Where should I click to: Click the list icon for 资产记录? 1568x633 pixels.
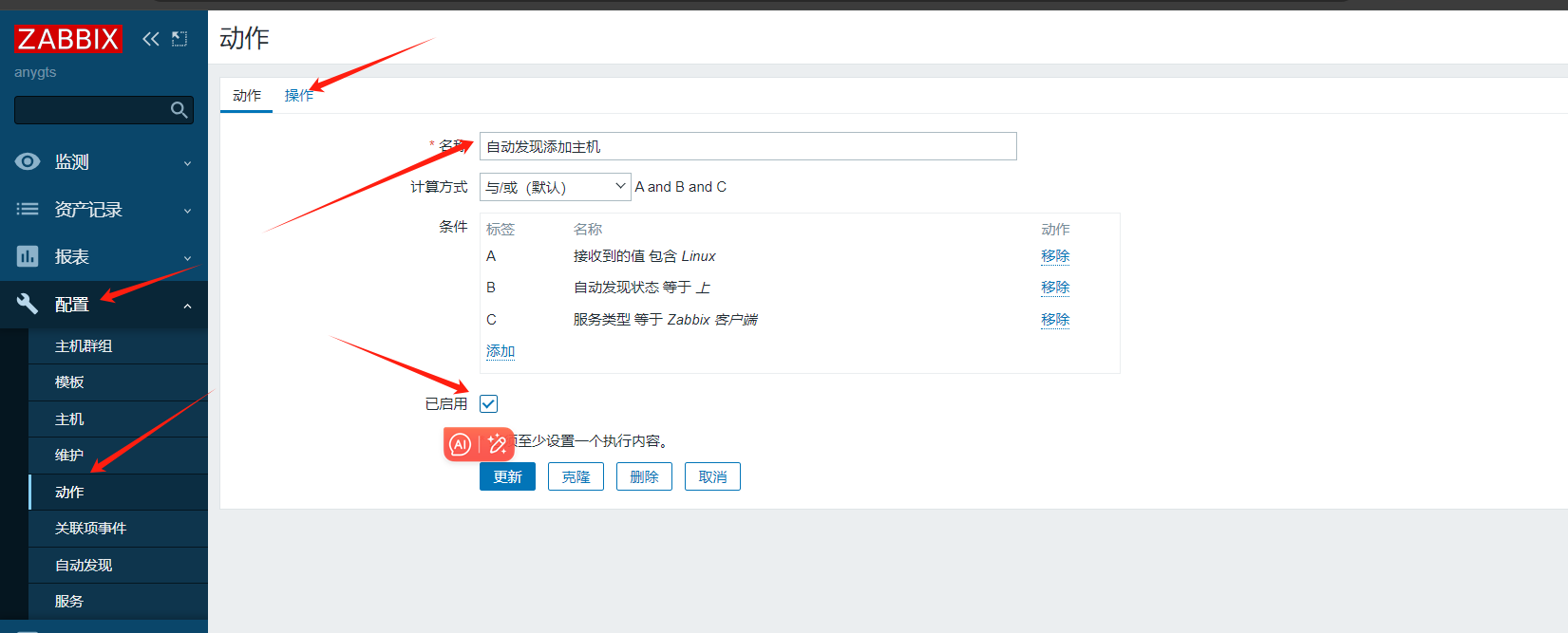click(x=28, y=209)
